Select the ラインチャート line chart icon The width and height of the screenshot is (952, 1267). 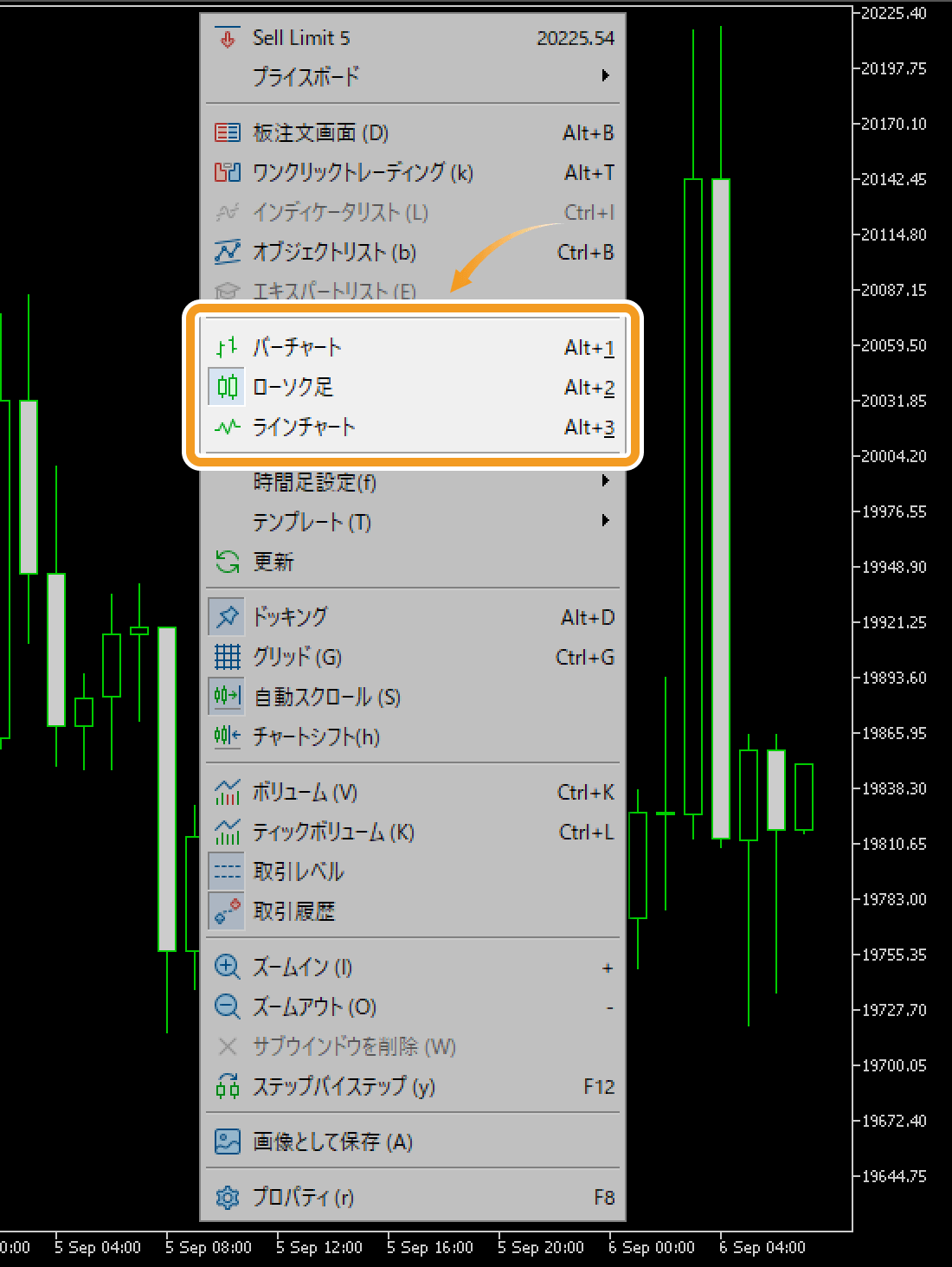tap(228, 427)
